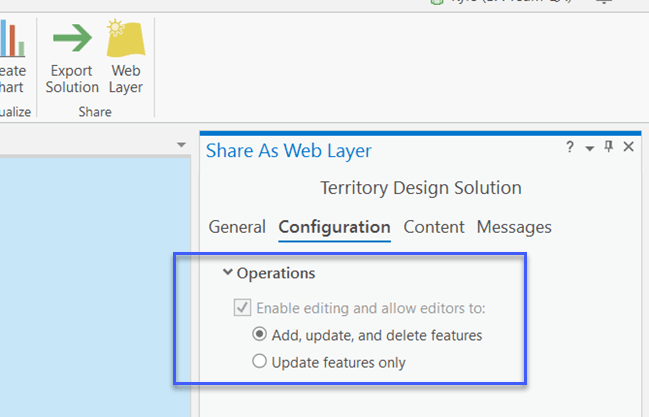This screenshot has width=649, height=417.
Task: Click the Create Chart icon
Action: [x=12, y=40]
